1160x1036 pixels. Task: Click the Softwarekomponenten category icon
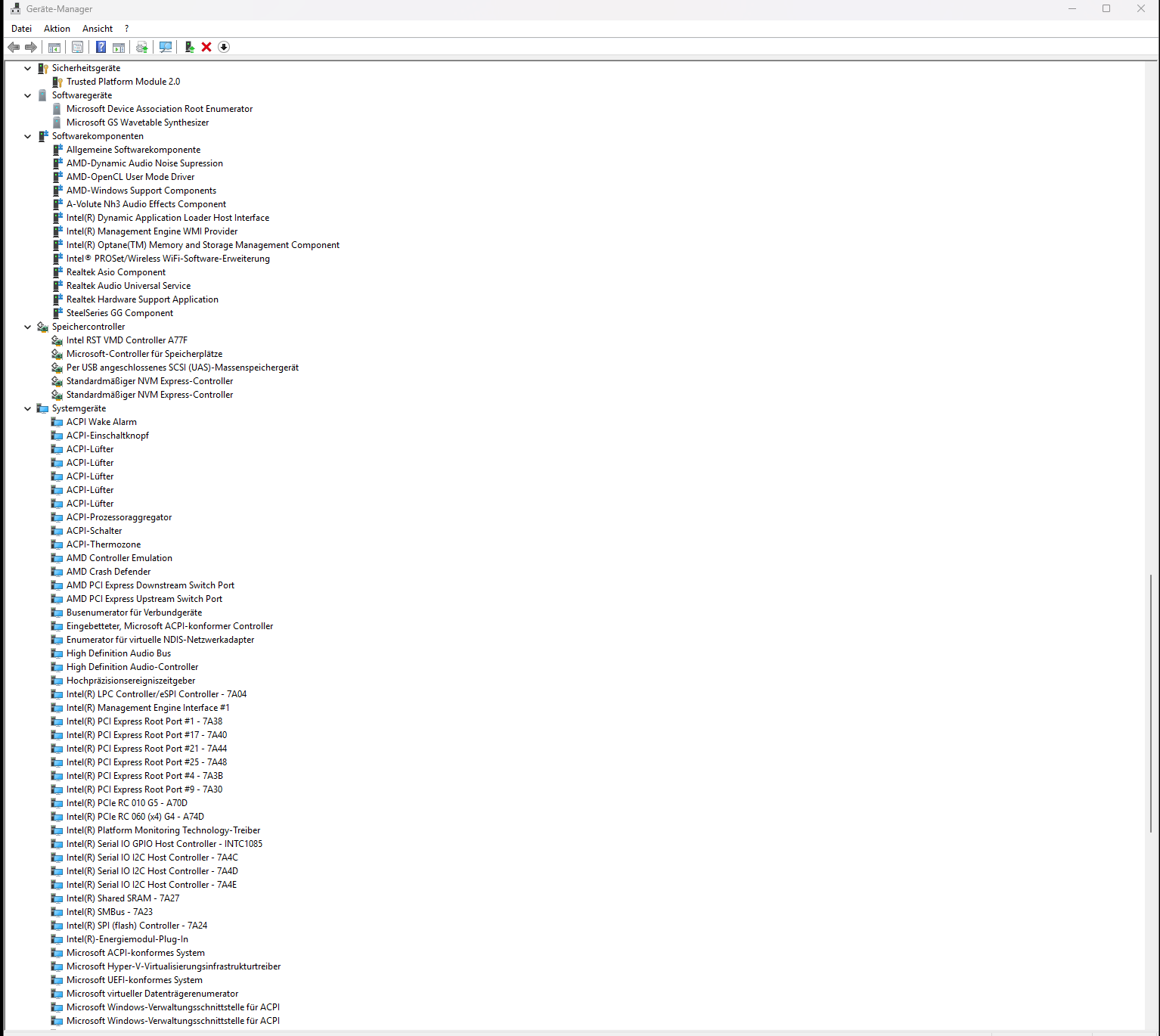point(43,136)
